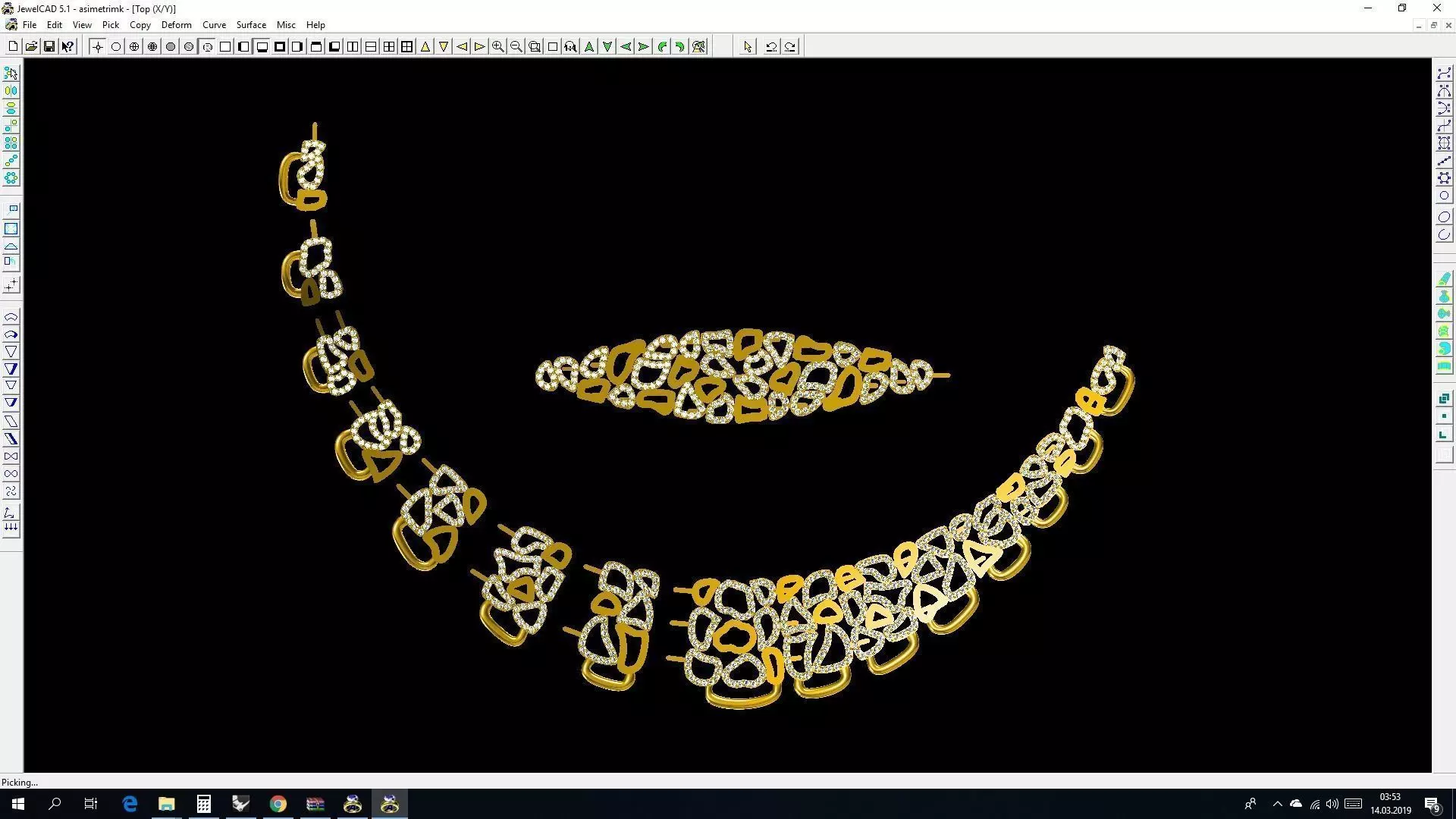
Task: Open the Curve menu
Action: pyautogui.click(x=214, y=25)
